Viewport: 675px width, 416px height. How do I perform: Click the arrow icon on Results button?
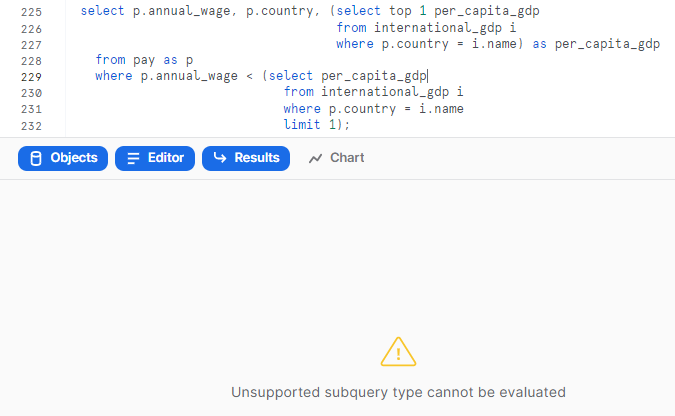220,158
